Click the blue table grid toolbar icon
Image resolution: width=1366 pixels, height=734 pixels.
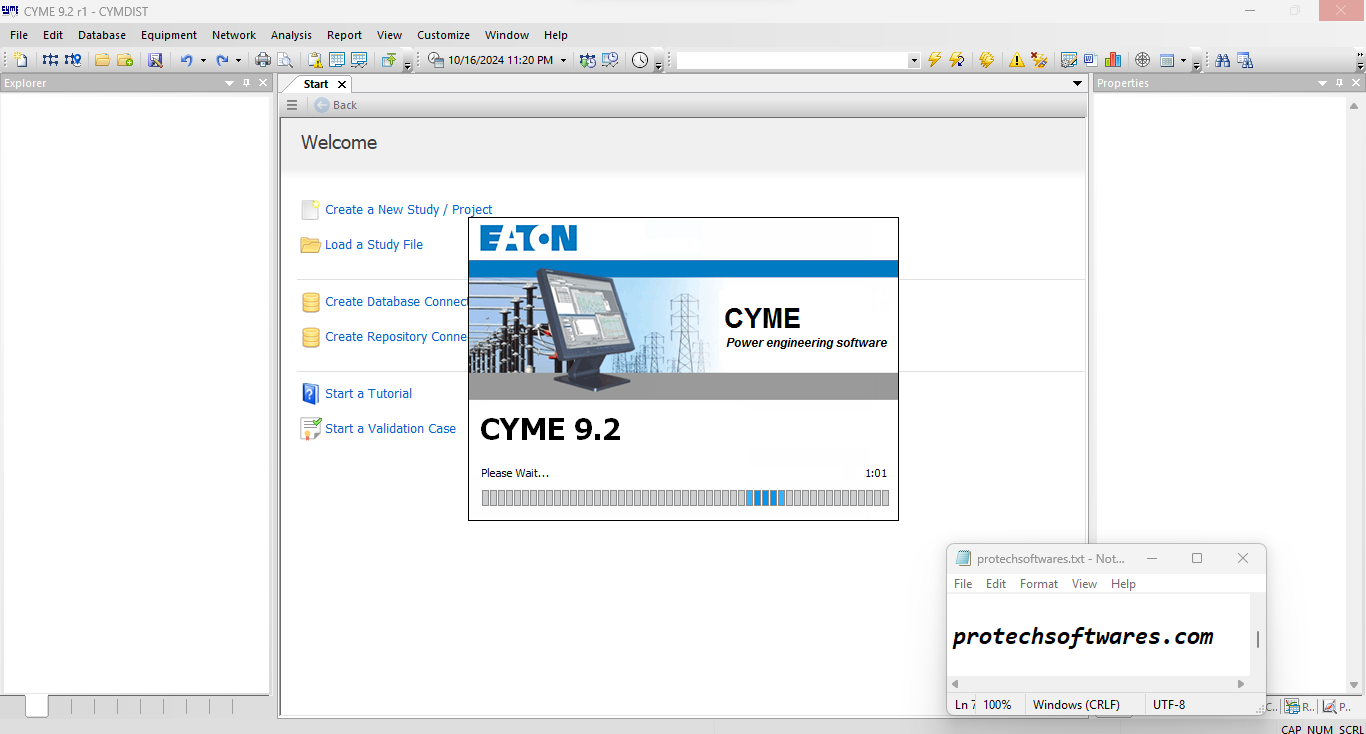(337, 60)
